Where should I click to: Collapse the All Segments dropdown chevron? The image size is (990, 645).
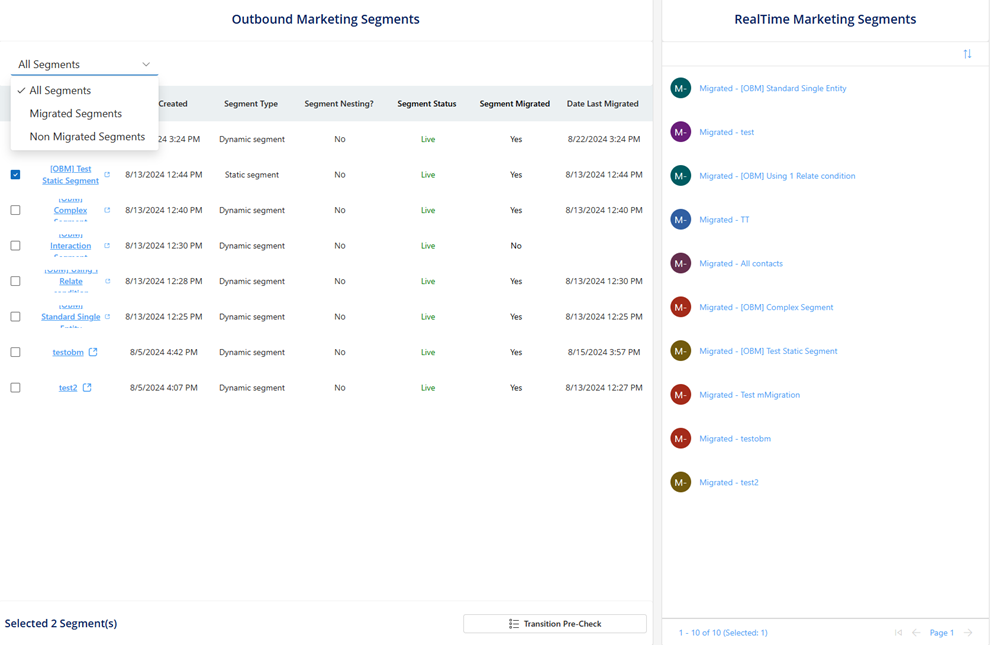tap(146, 64)
